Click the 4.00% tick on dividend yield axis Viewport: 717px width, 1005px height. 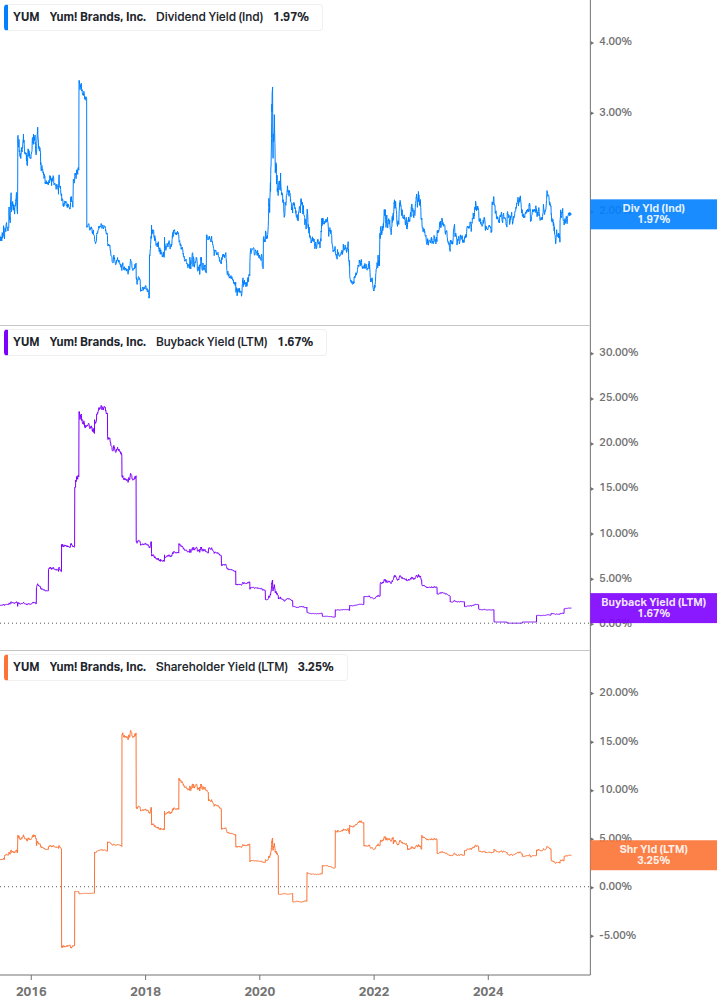pyautogui.click(x=615, y=42)
